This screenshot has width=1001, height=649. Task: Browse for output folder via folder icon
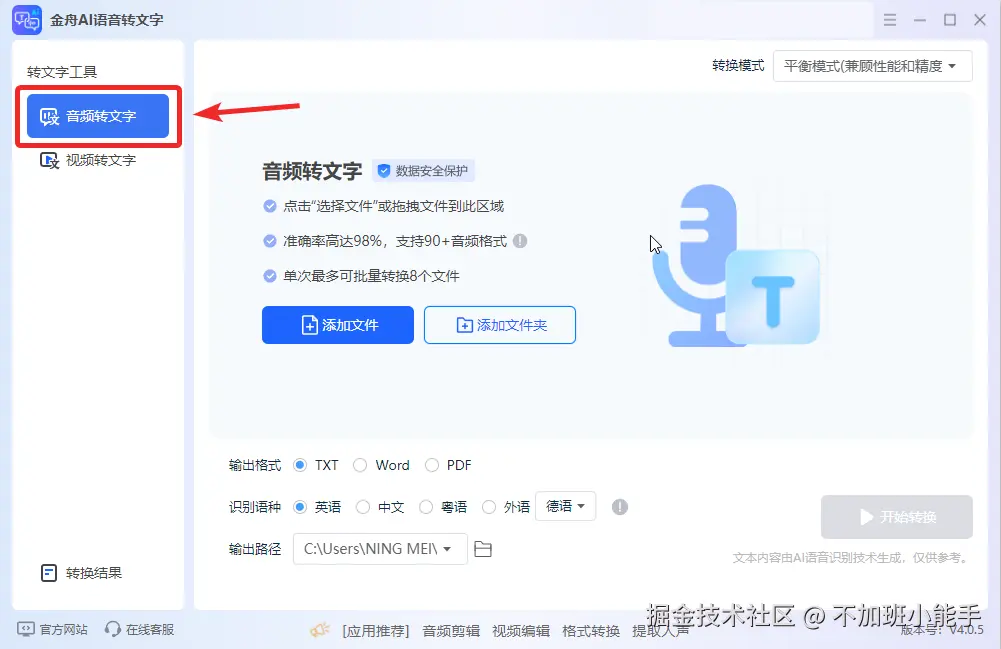tap(483, 549)
